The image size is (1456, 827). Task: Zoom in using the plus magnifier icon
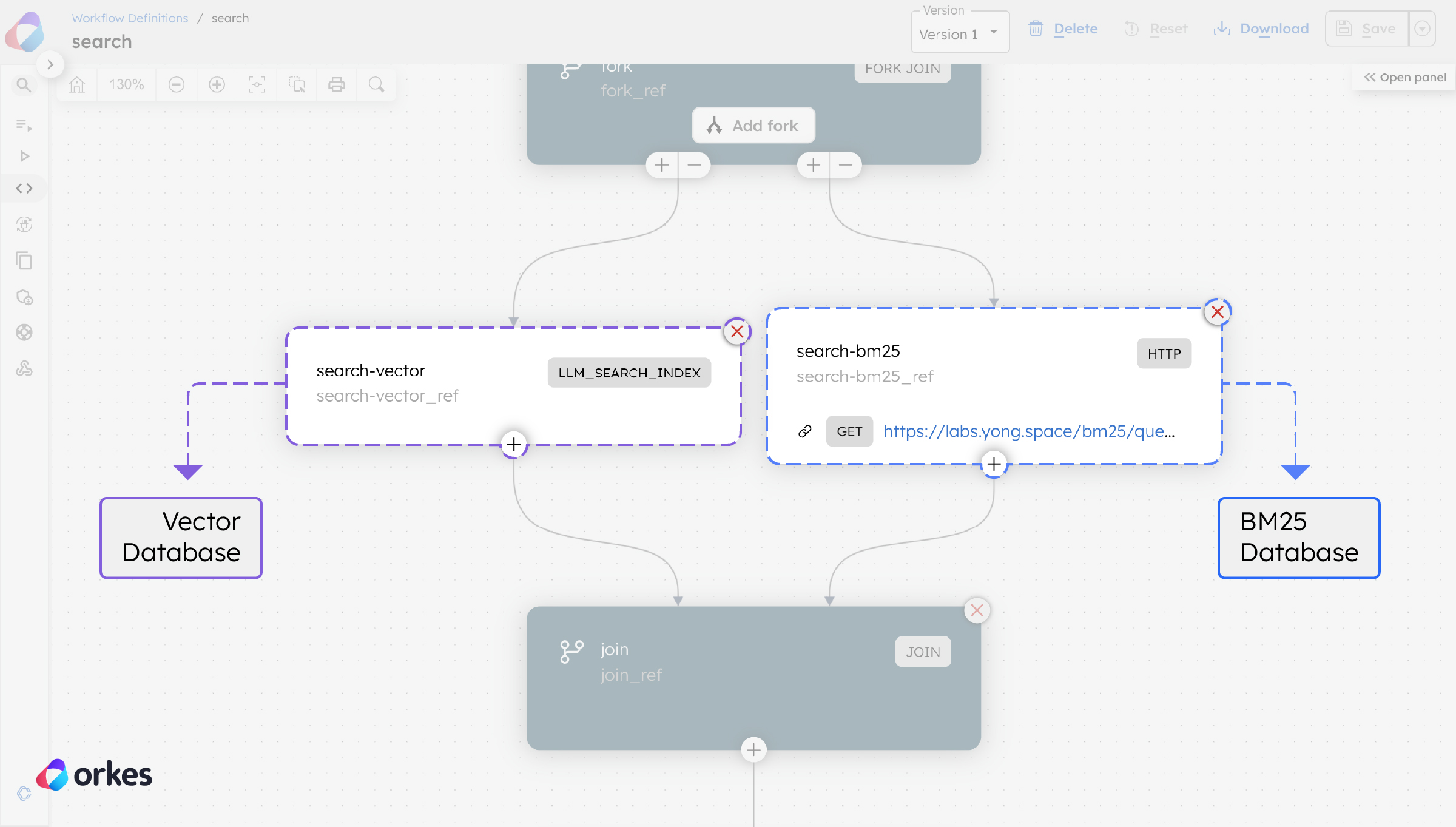(x=216, y=84)
